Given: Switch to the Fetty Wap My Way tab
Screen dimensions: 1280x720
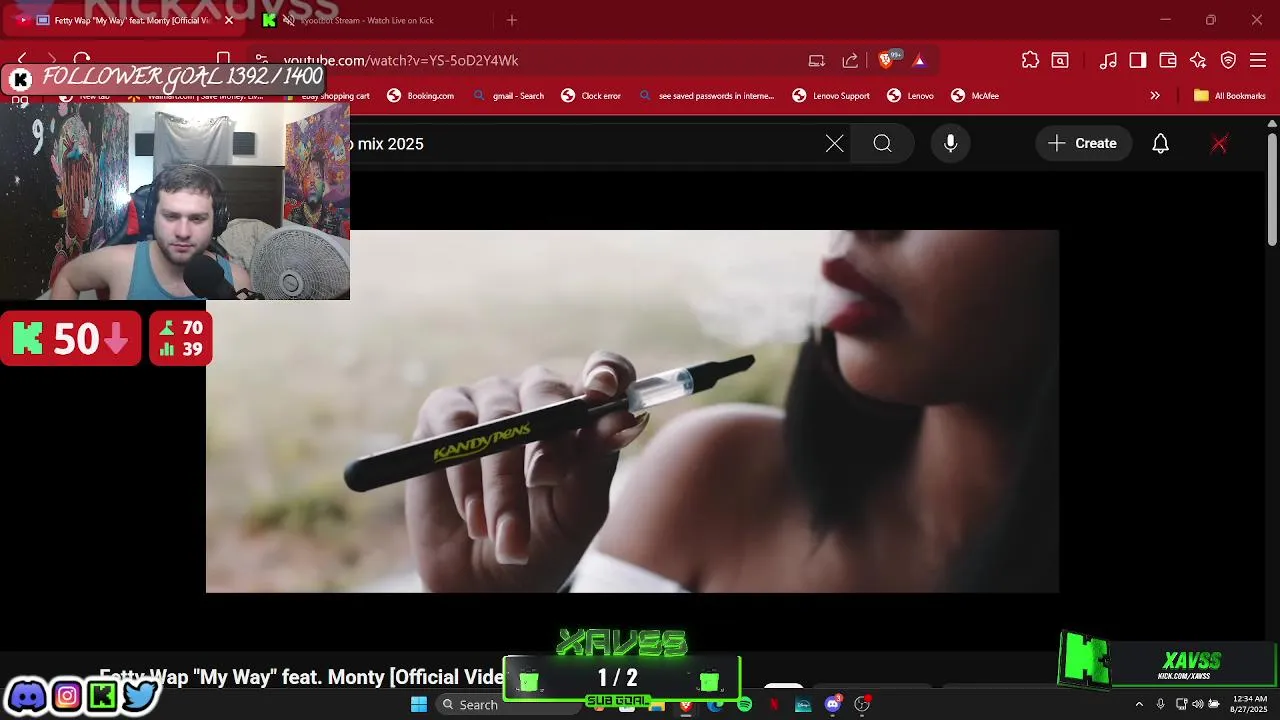Looking at the screenshot, I should (125, 20).
